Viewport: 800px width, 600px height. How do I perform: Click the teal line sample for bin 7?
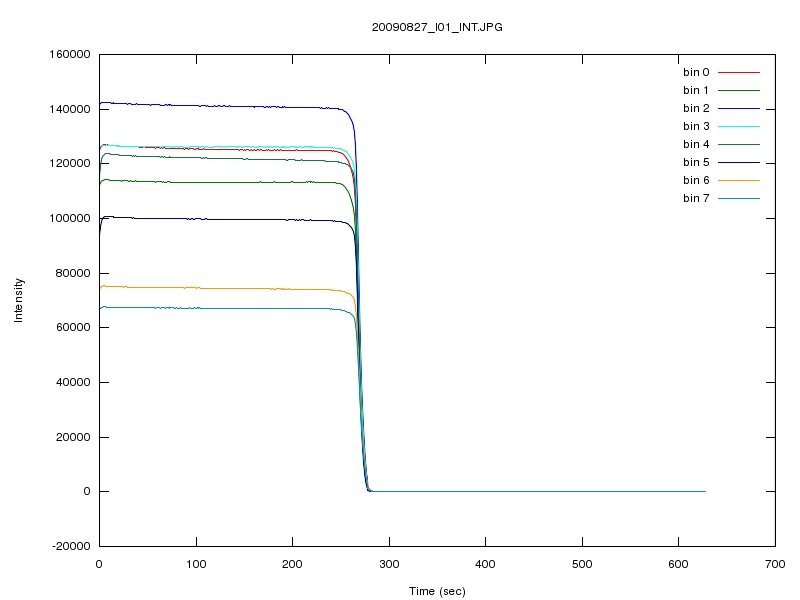click(x=739, y=198)
